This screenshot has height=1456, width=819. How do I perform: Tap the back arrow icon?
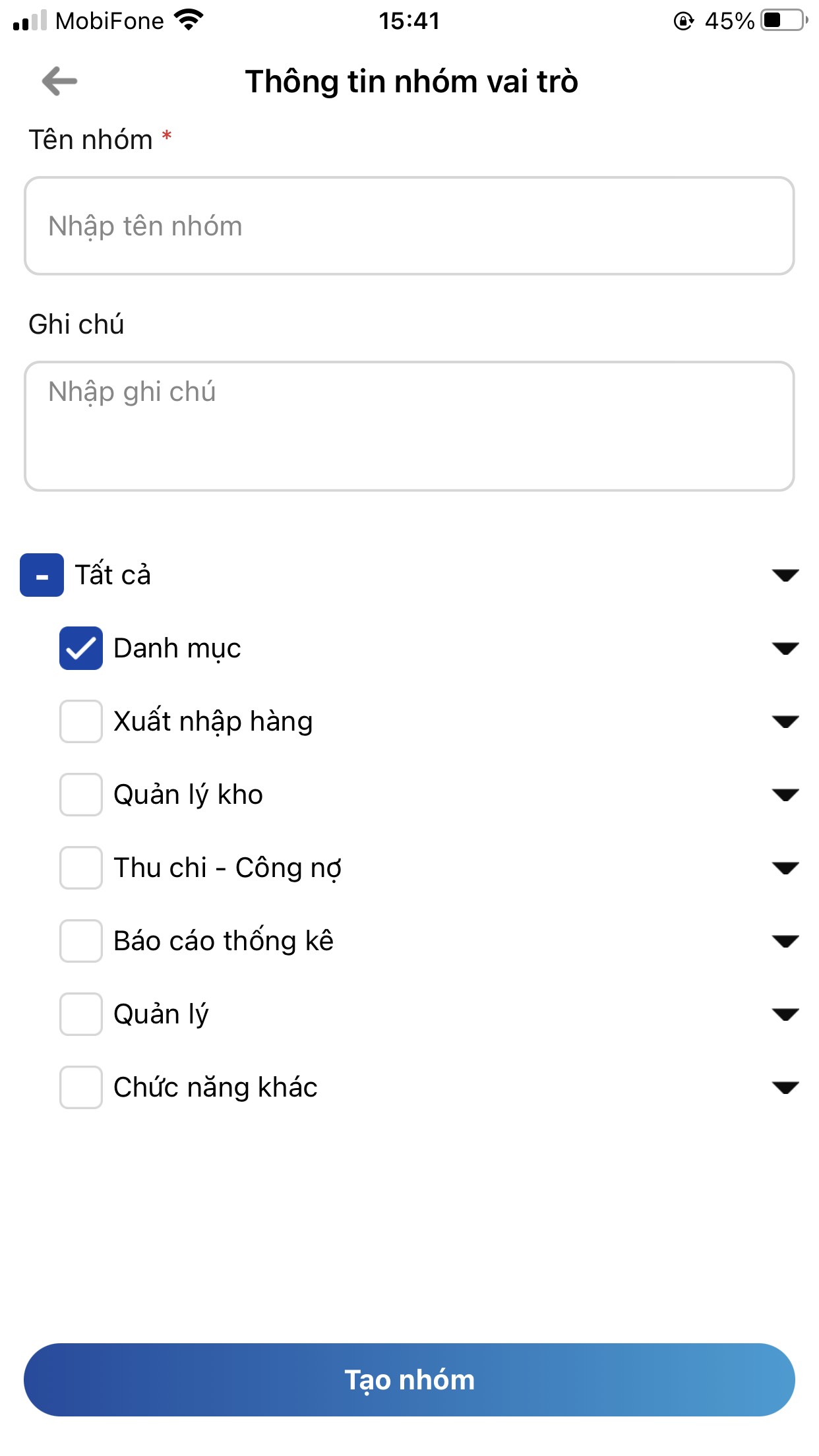(x=59, y=81)
